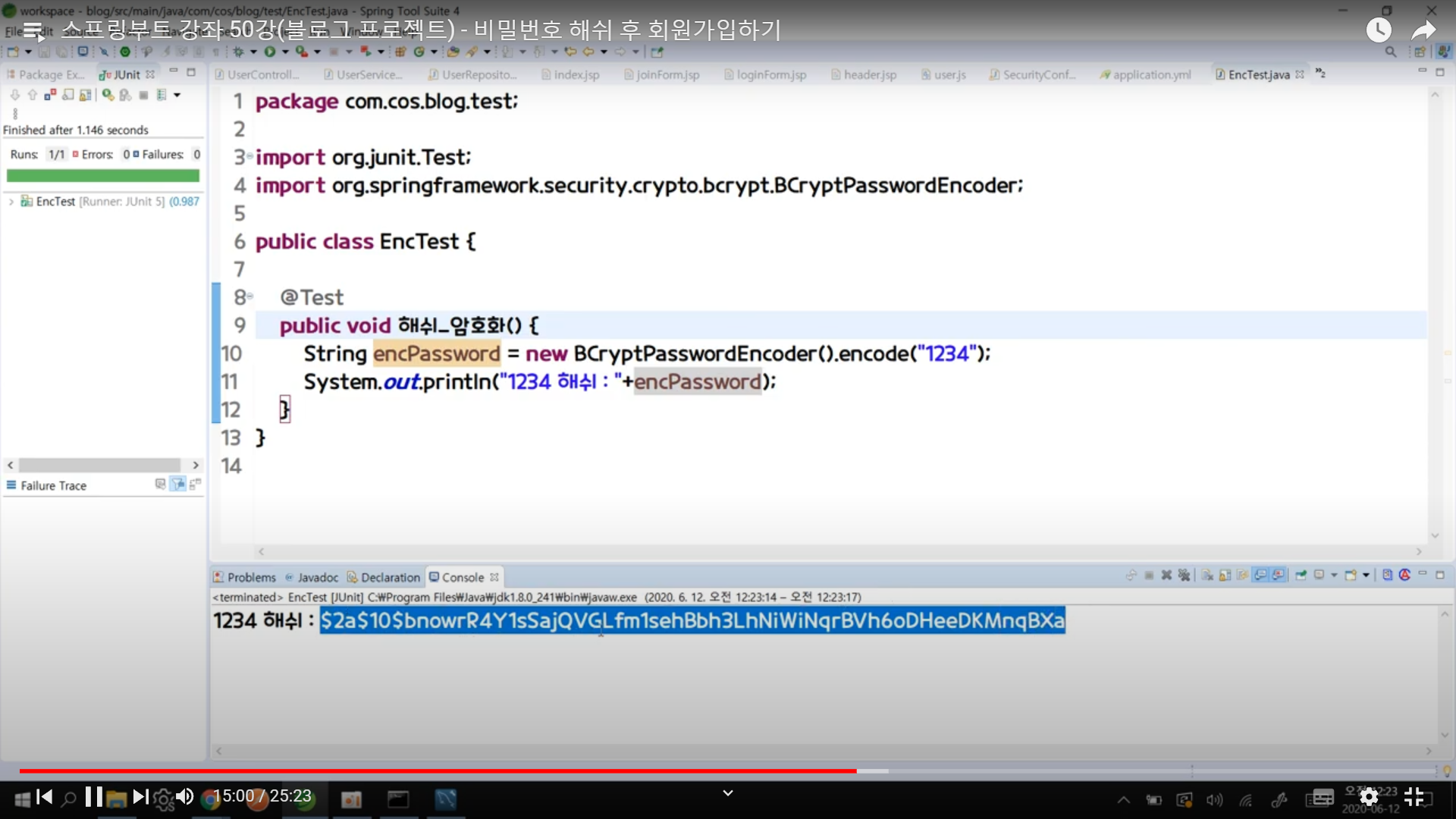Click Console Pin Console icon
The height and width of the screenshot is (819, 1456).
(x=1301, y=575)
